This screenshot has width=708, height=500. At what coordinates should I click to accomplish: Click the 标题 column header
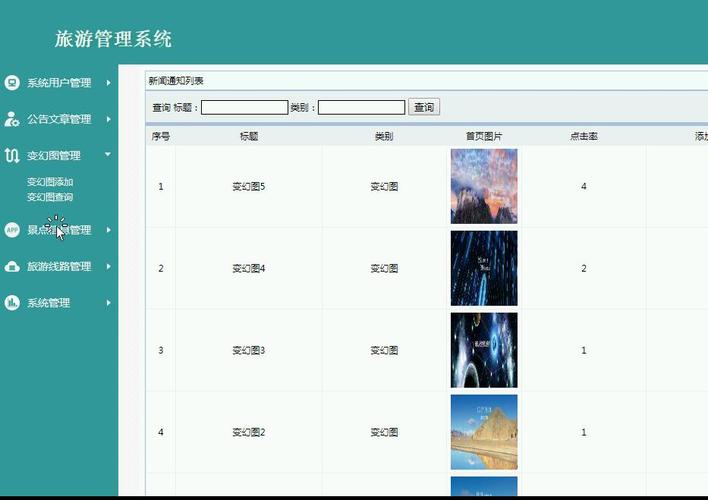point(249,136)
